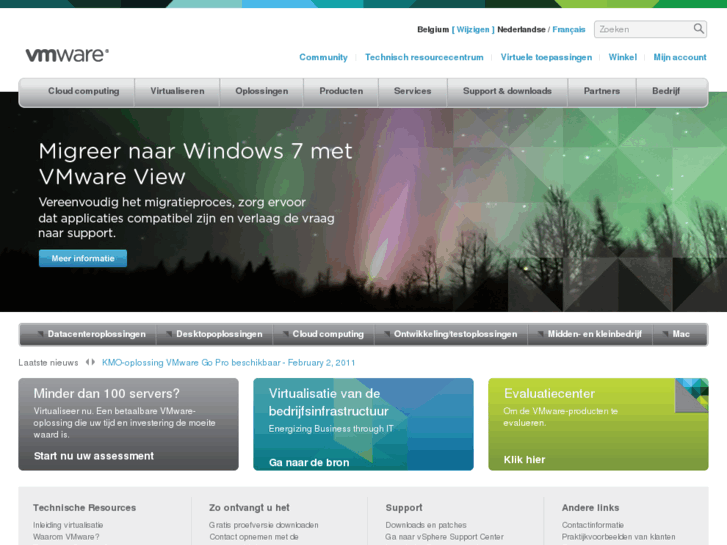The height and width of the screenshot is (545, 727).
Task: Open the Community link
Action: tap(323, 57)
